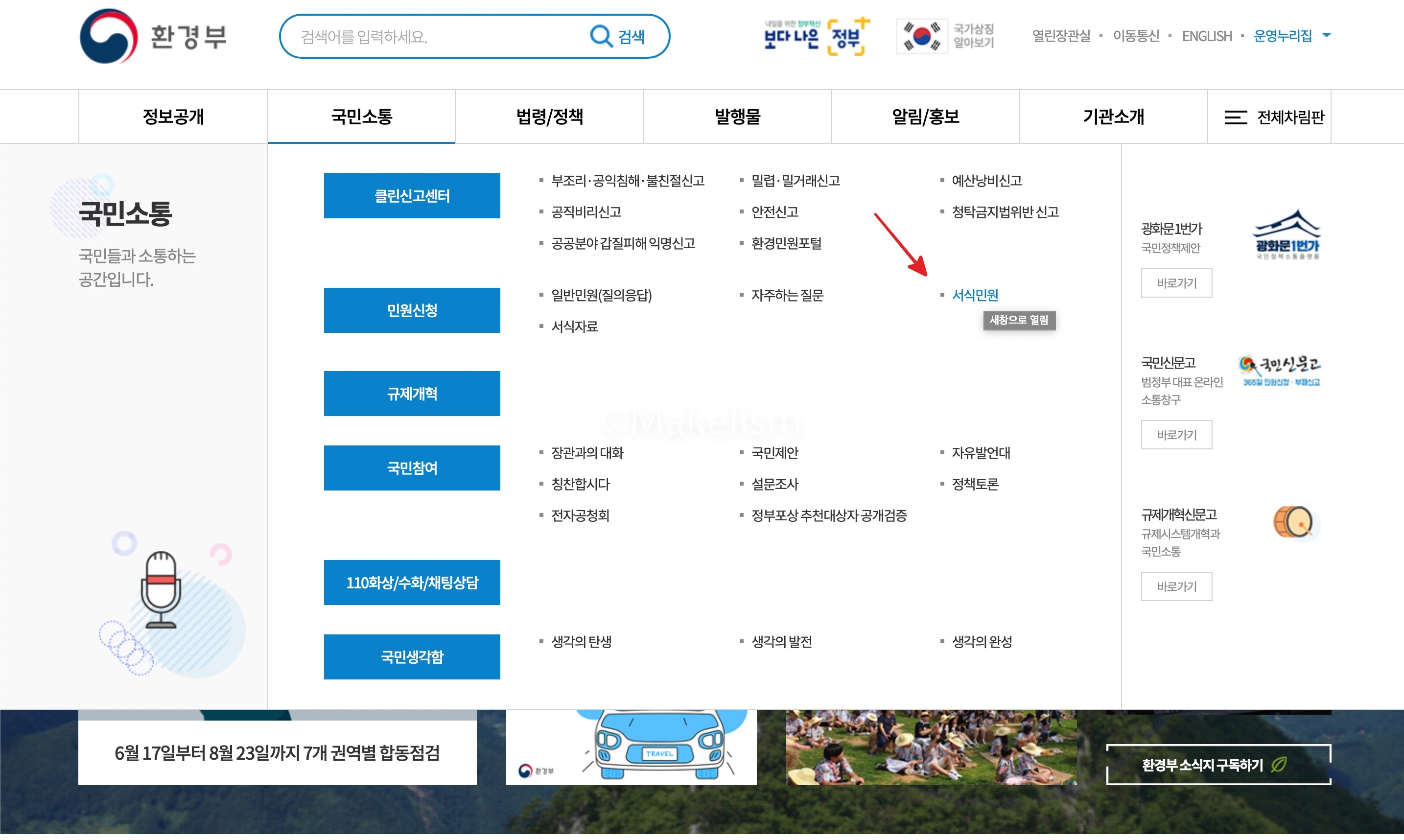Click the drum icon for 규제개혁신문고
The image size is (1404, 840).
(x=1293, y=522)
